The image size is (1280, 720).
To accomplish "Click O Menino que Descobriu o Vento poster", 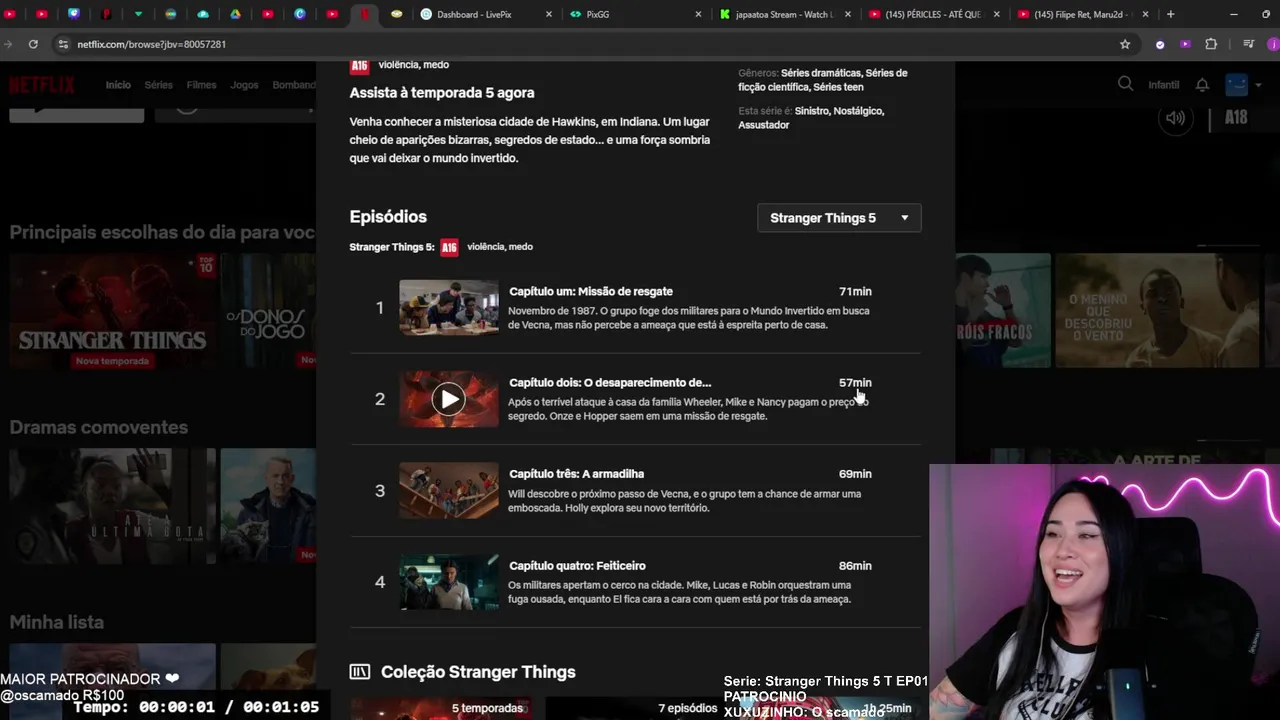I will (1156, 310).
